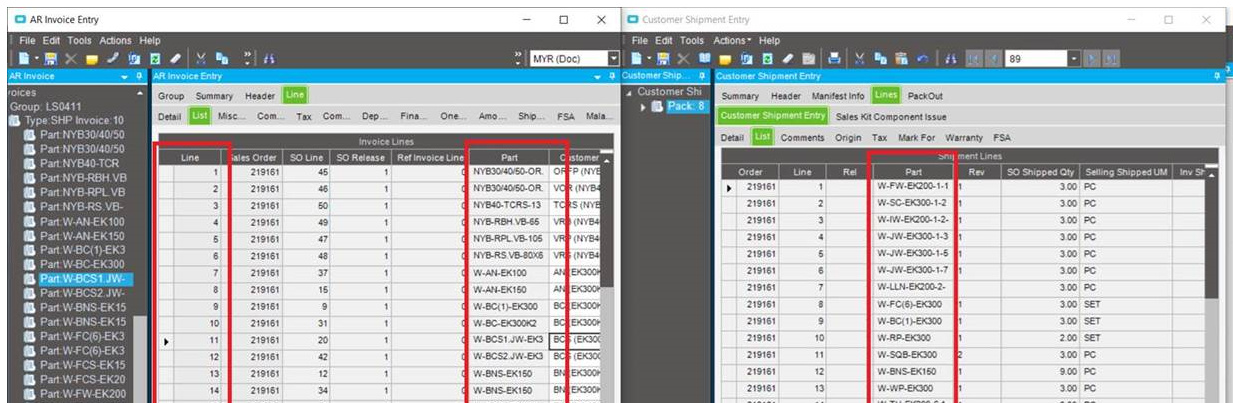Screen dimensions: 1233x403
Task: Click New icon in AR Invoice Entry toolbar
Action: 23,58
